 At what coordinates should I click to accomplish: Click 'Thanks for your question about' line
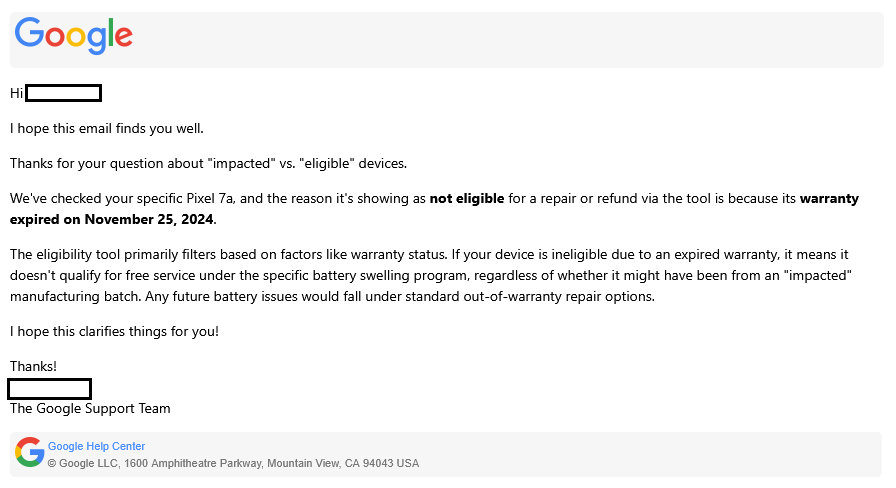(109, 163)
